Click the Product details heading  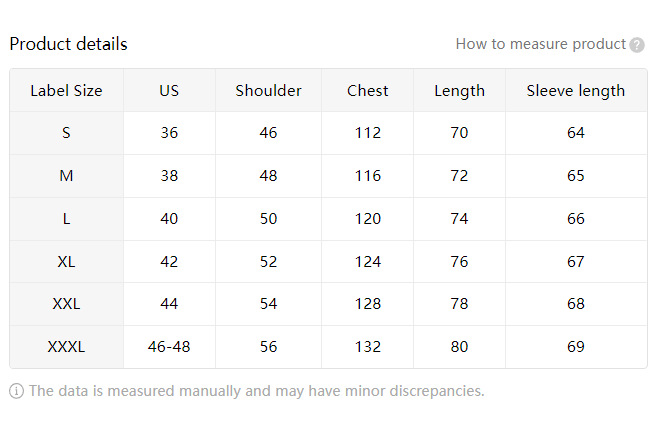pyautogui.click(x=68, y=44)
